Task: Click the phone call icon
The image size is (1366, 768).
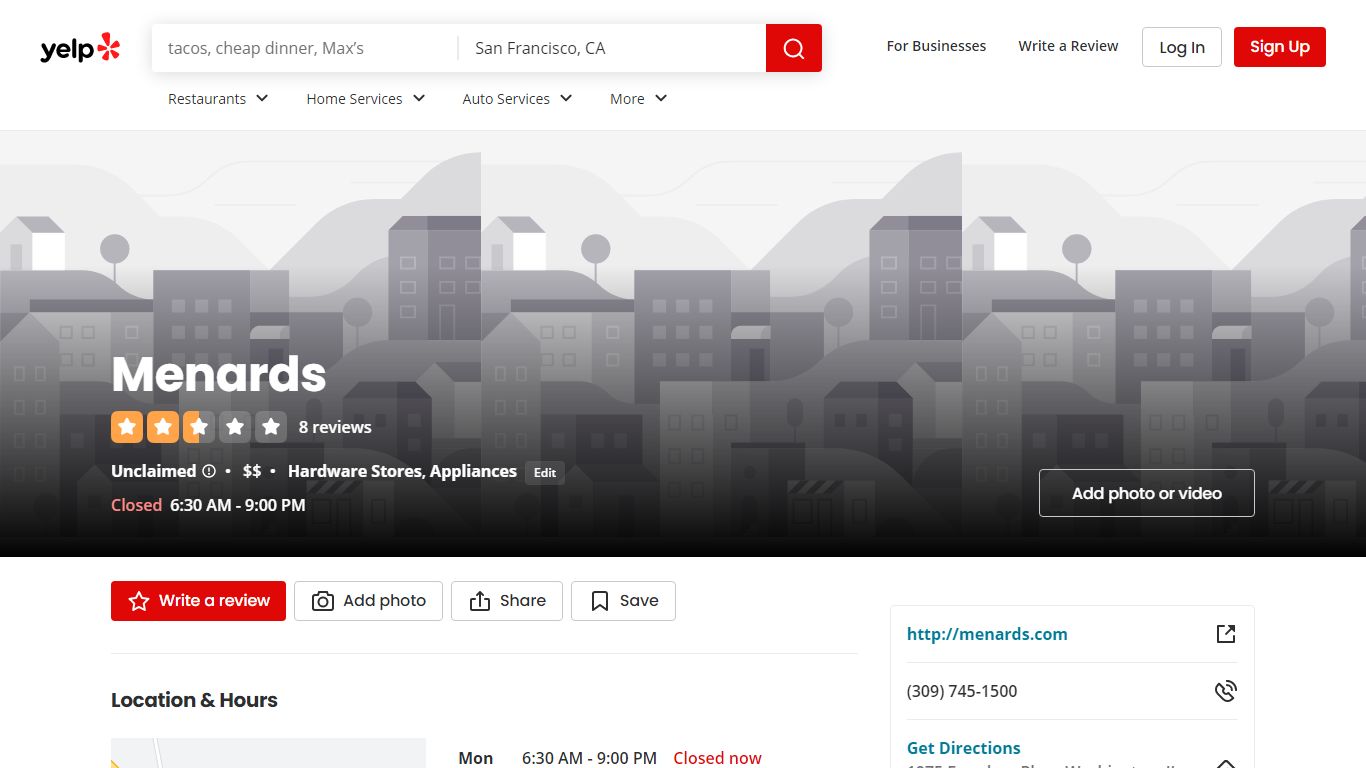Action: click(1226, 691)
